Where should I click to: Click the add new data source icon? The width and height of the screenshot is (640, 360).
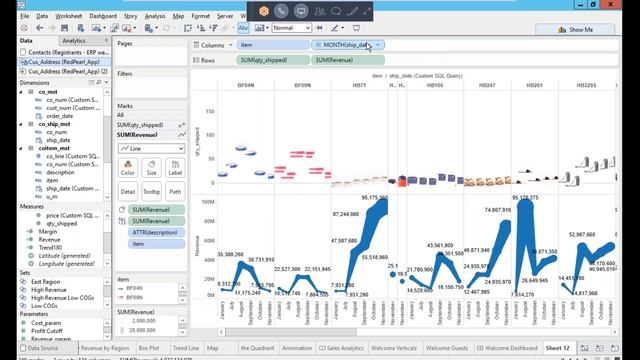point(80,28)
